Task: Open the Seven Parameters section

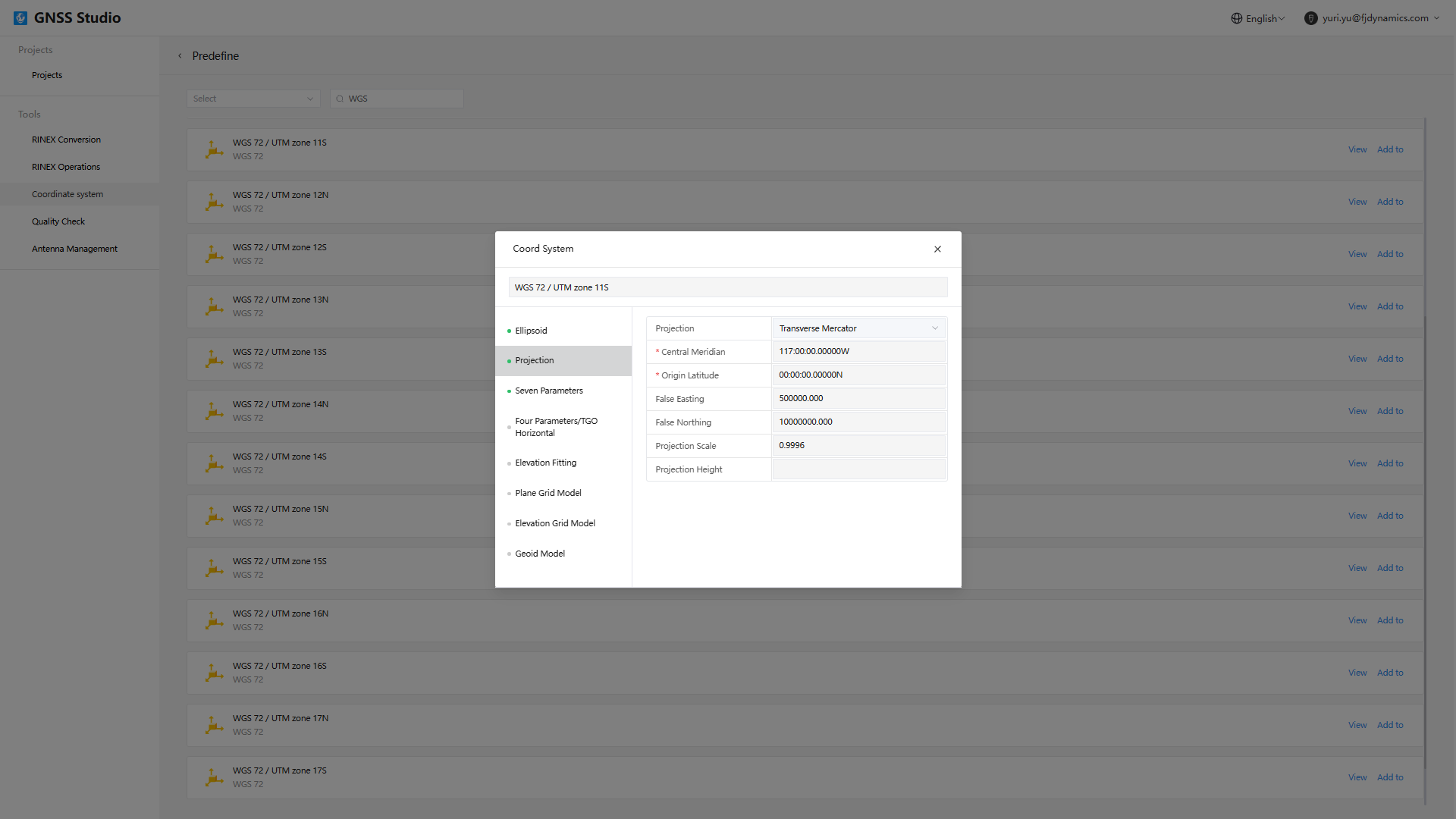Action: pyautogui.click(x=548, y=391)
